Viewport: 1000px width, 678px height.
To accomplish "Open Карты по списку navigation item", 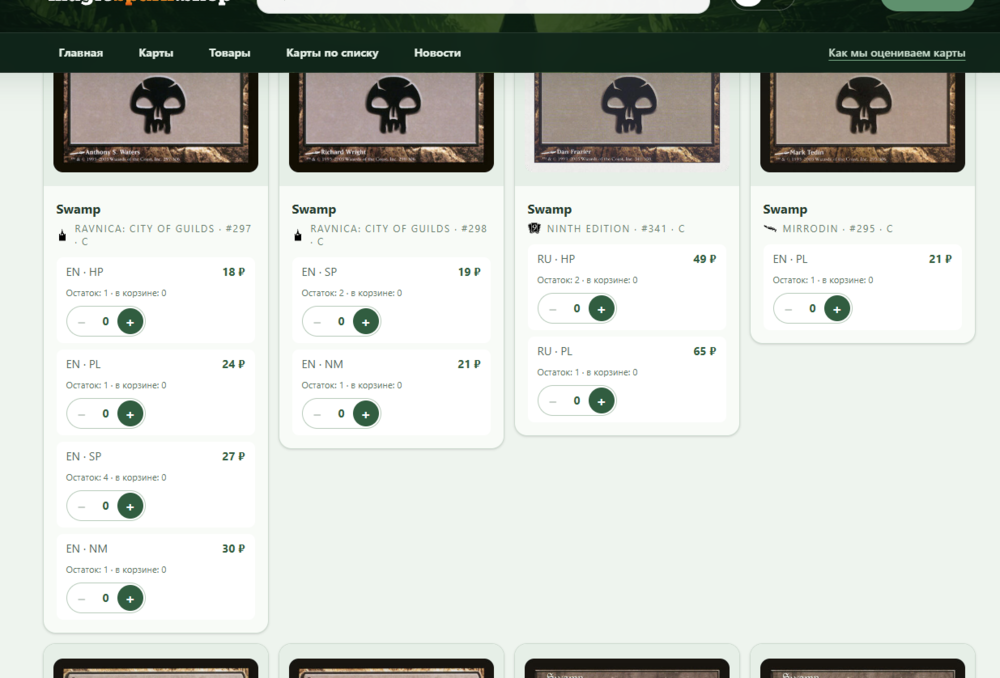I will click(332, 53).
